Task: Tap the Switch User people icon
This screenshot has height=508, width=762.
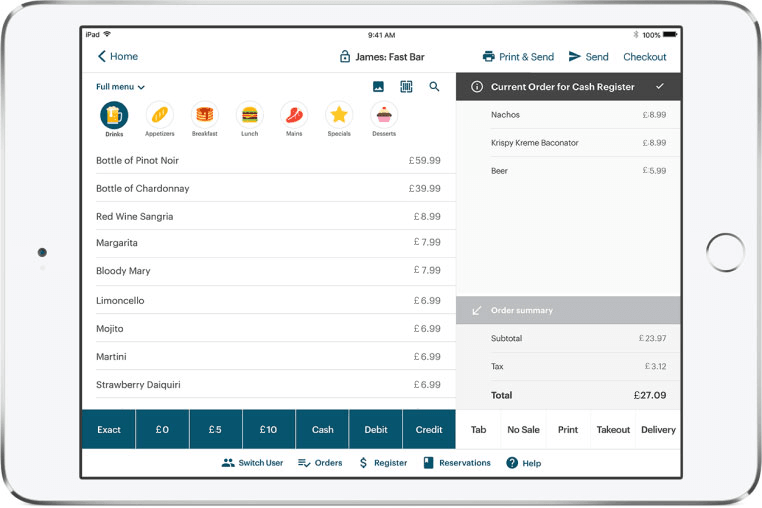Action: coord(228,463)
